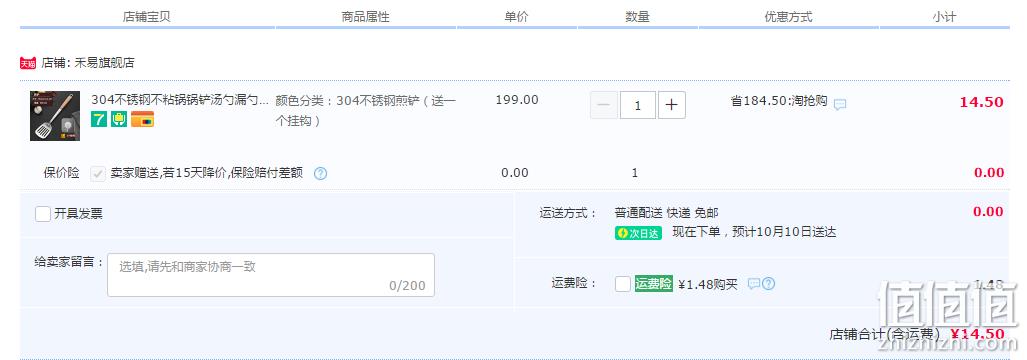This screenshot has width=1027, height=360.
Task: Click the 给卖家留言 message text box
Action: [x=271, y=275]
